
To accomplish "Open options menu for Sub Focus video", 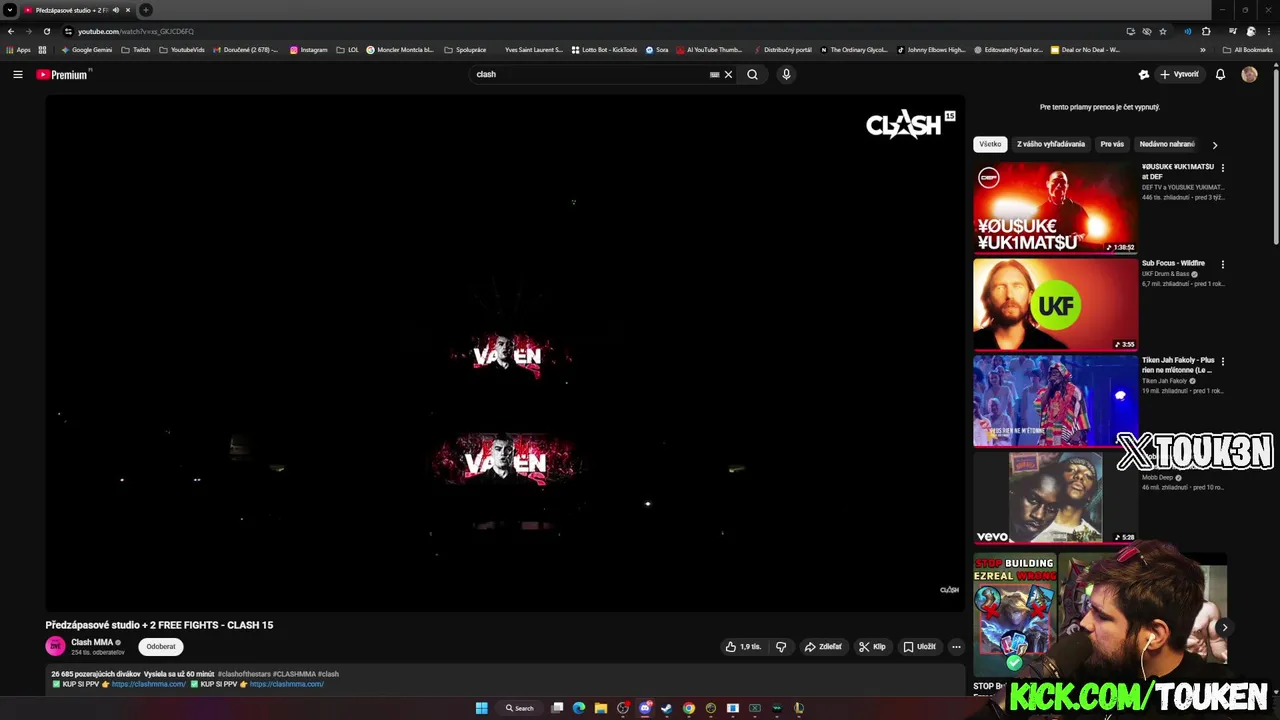I will tap(1222, 265).
